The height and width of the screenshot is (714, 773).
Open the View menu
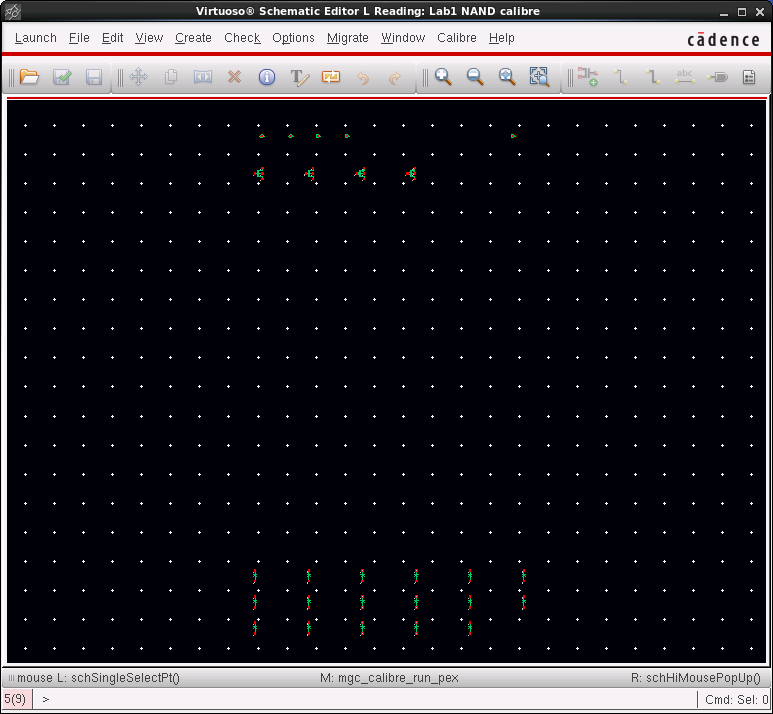(x=149, y=38)
